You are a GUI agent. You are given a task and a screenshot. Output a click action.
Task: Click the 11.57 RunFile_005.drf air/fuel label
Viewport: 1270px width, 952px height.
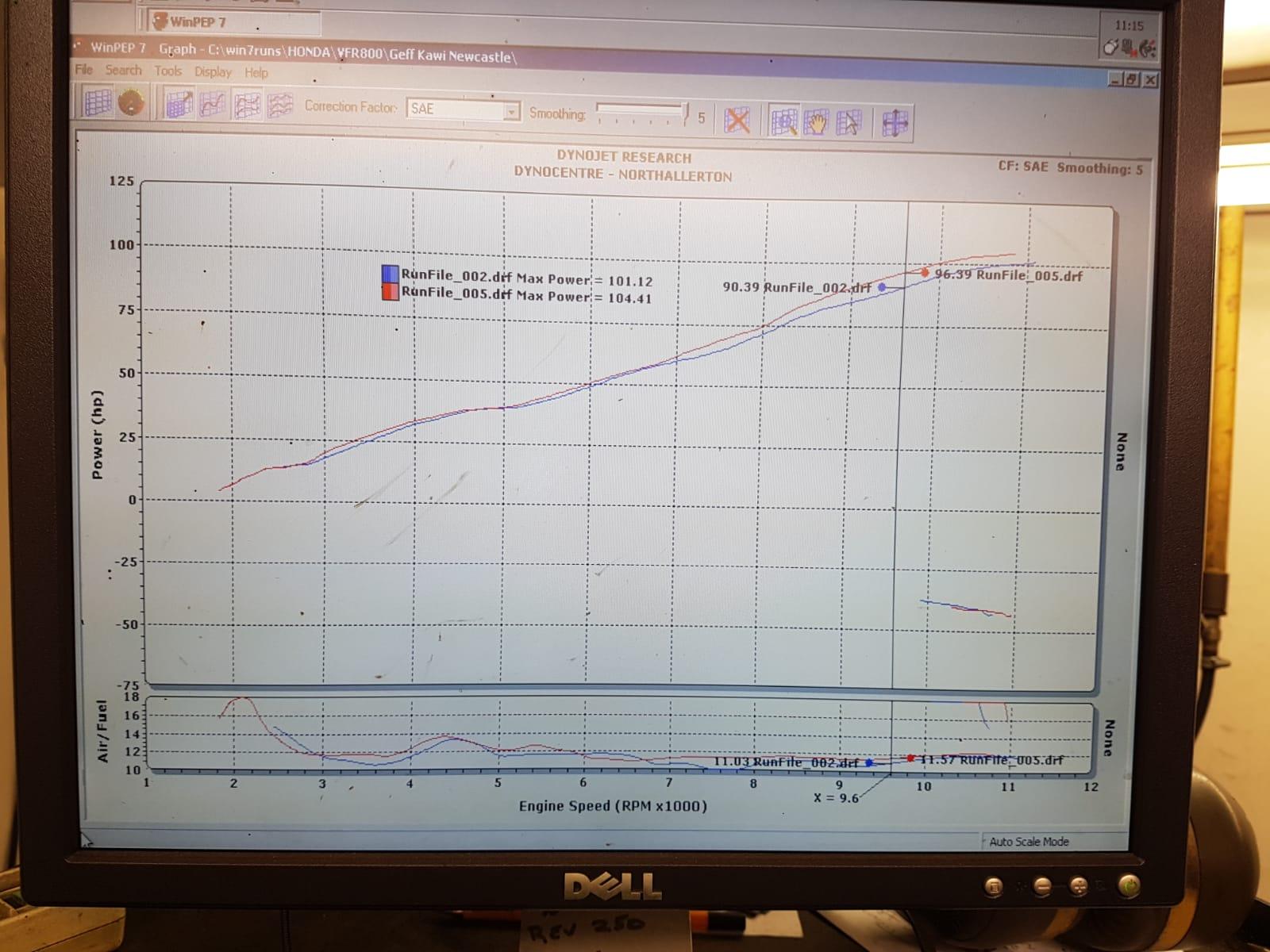(x=991, y=760)
